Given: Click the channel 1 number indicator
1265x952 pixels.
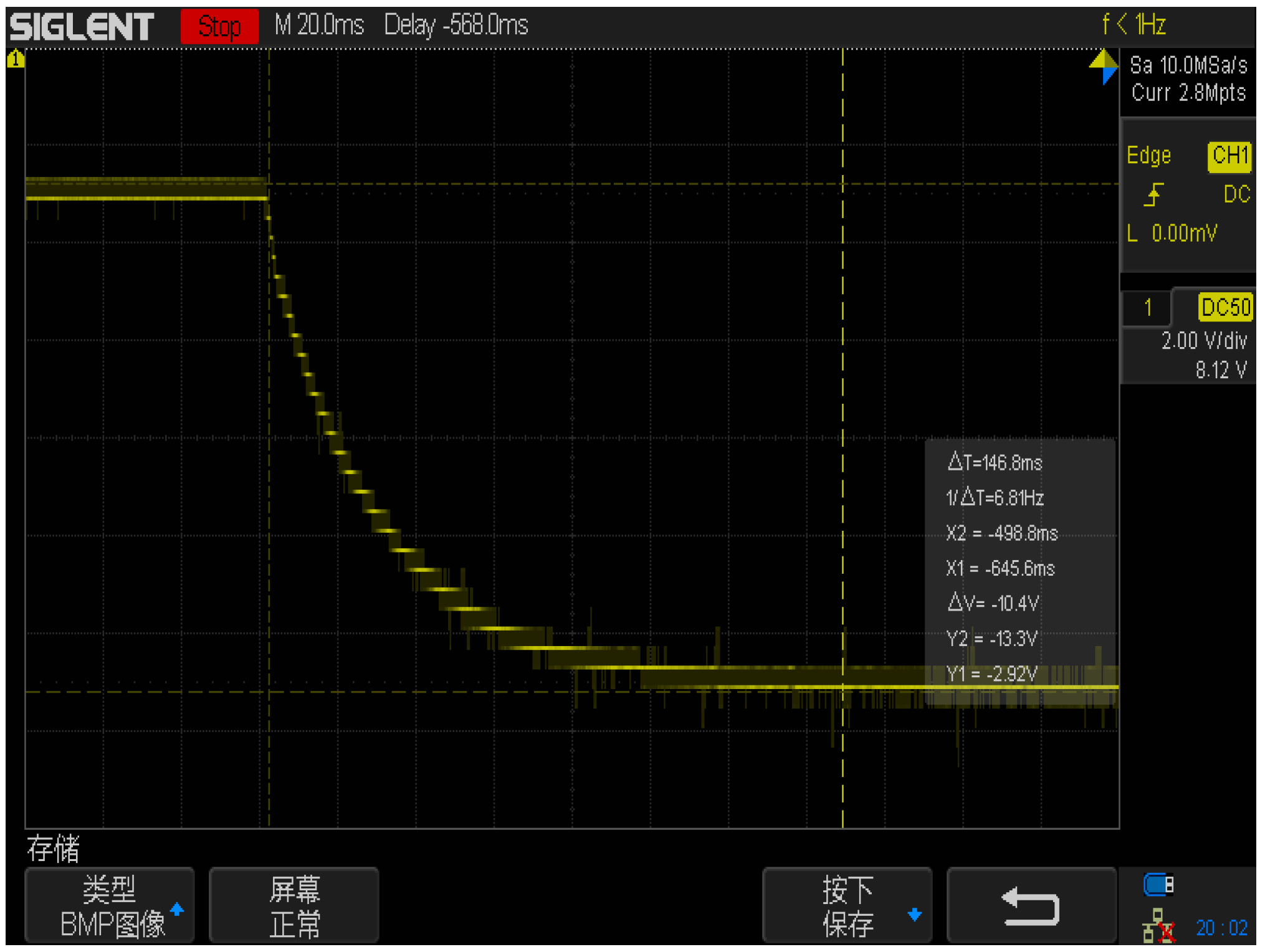Looking at the screenshot, I should click(x=1147, y=307).
